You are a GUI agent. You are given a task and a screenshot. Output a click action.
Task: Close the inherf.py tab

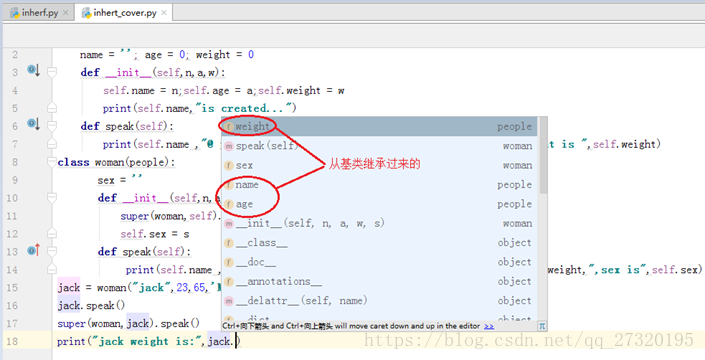[66, 13]
